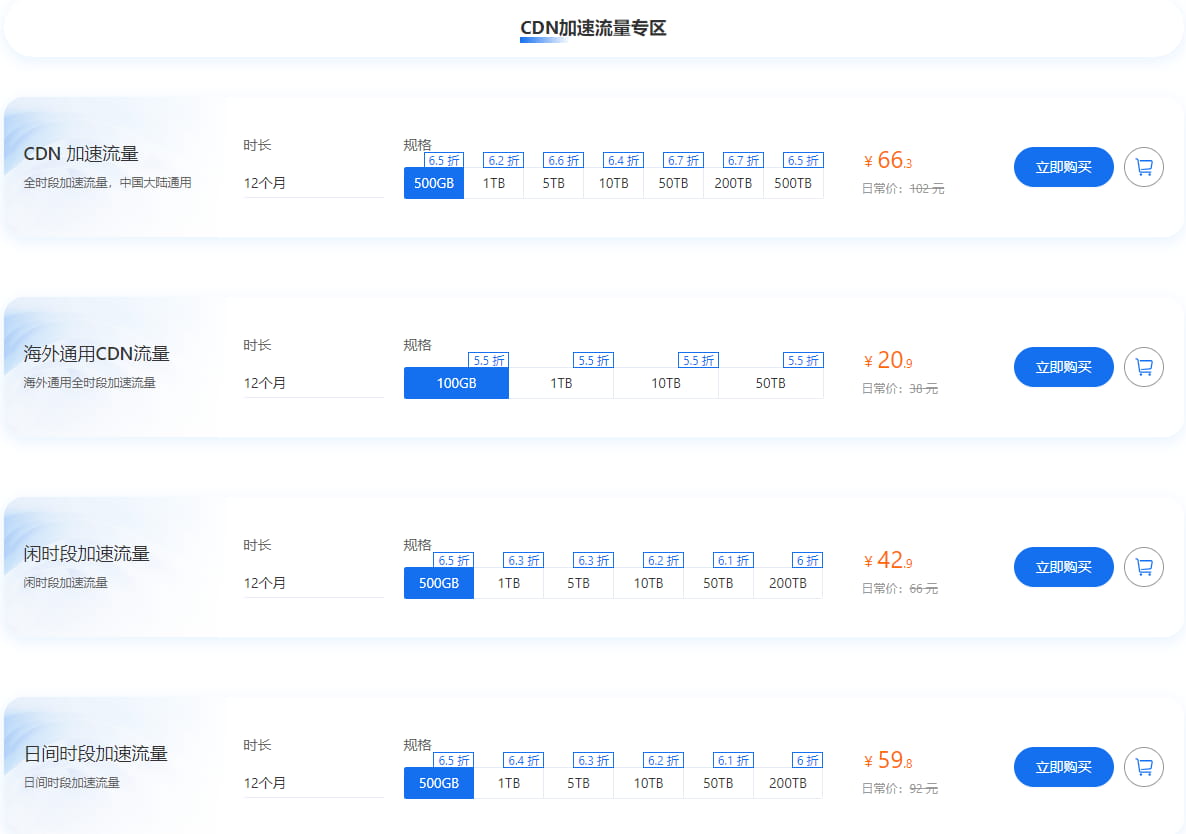Click the cart icon beside 日间时段加速流量
Image resolution: width=1186 pixels, height=834 pixels.
(1143, 767)
